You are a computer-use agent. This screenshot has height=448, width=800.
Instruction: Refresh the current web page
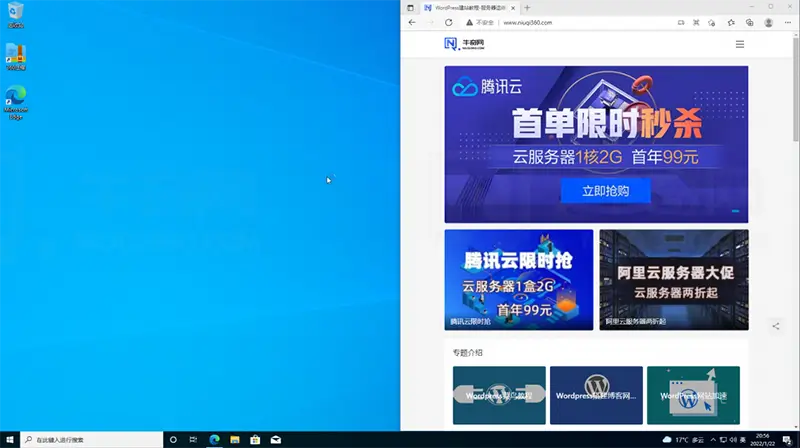[x=448, y=22]
